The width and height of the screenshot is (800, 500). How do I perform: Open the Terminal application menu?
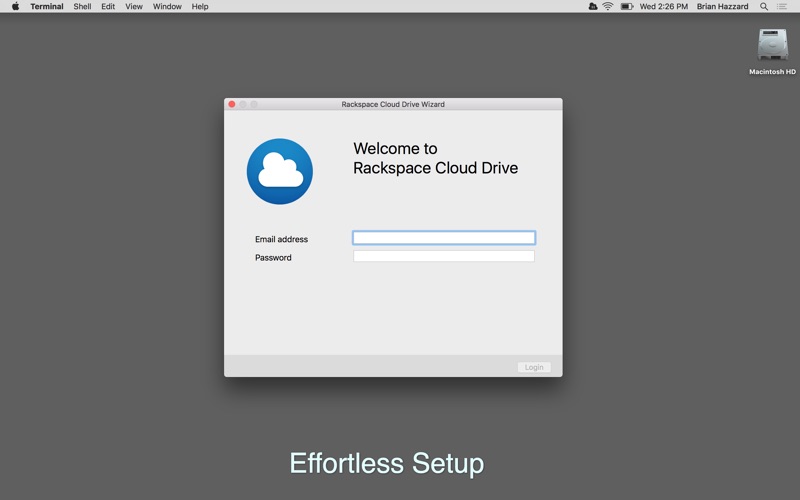(46, 6)
